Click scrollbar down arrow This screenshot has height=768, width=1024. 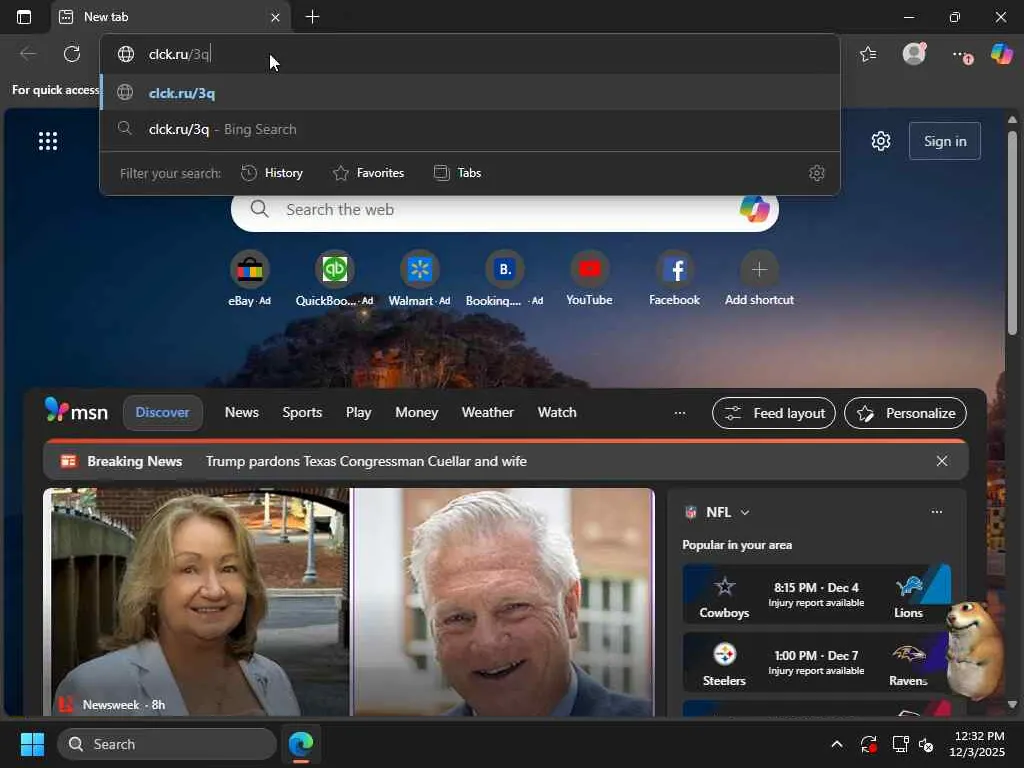click(1012, 705)
